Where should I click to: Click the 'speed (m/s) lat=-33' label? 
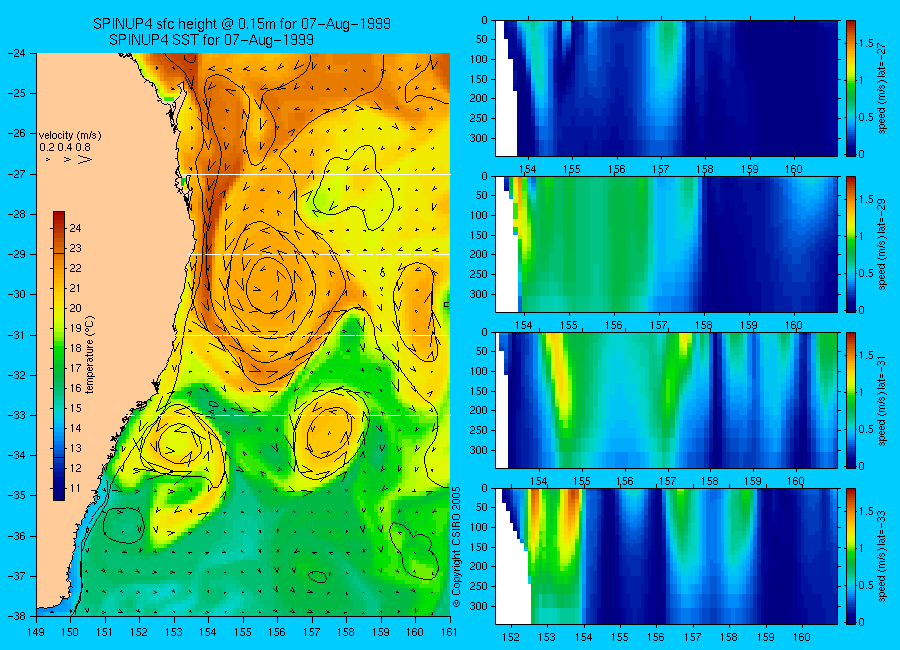pos(882,556)
